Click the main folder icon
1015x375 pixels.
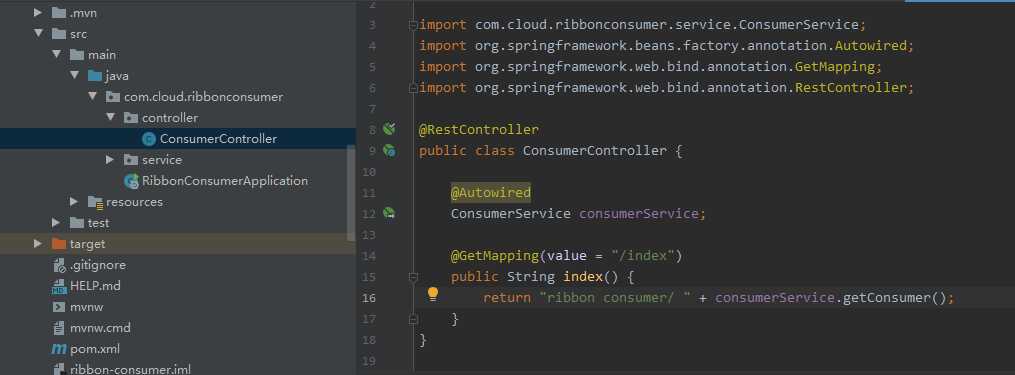pos(77,54)
